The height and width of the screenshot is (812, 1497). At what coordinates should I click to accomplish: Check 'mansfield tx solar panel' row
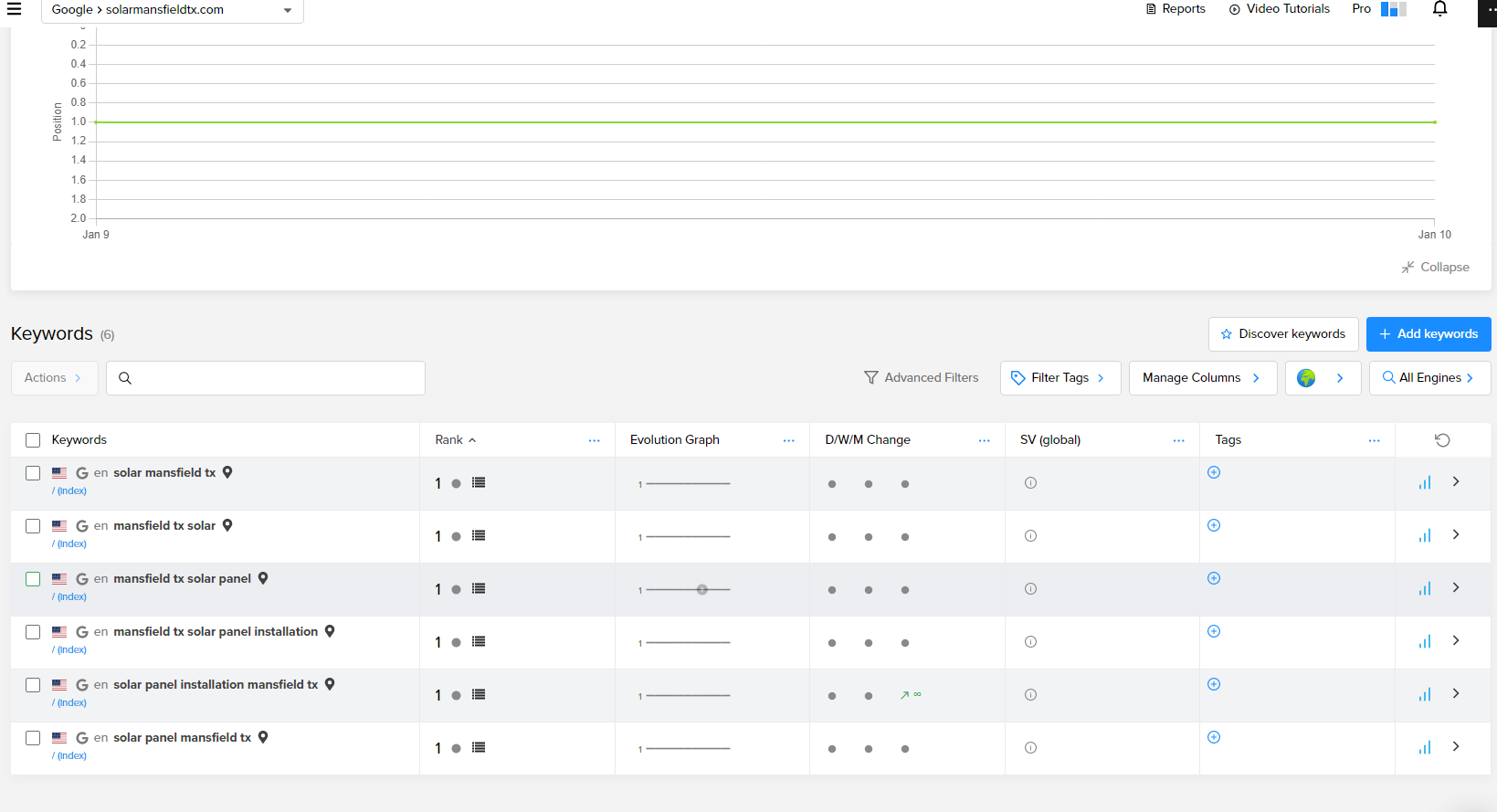pos(33,579)
